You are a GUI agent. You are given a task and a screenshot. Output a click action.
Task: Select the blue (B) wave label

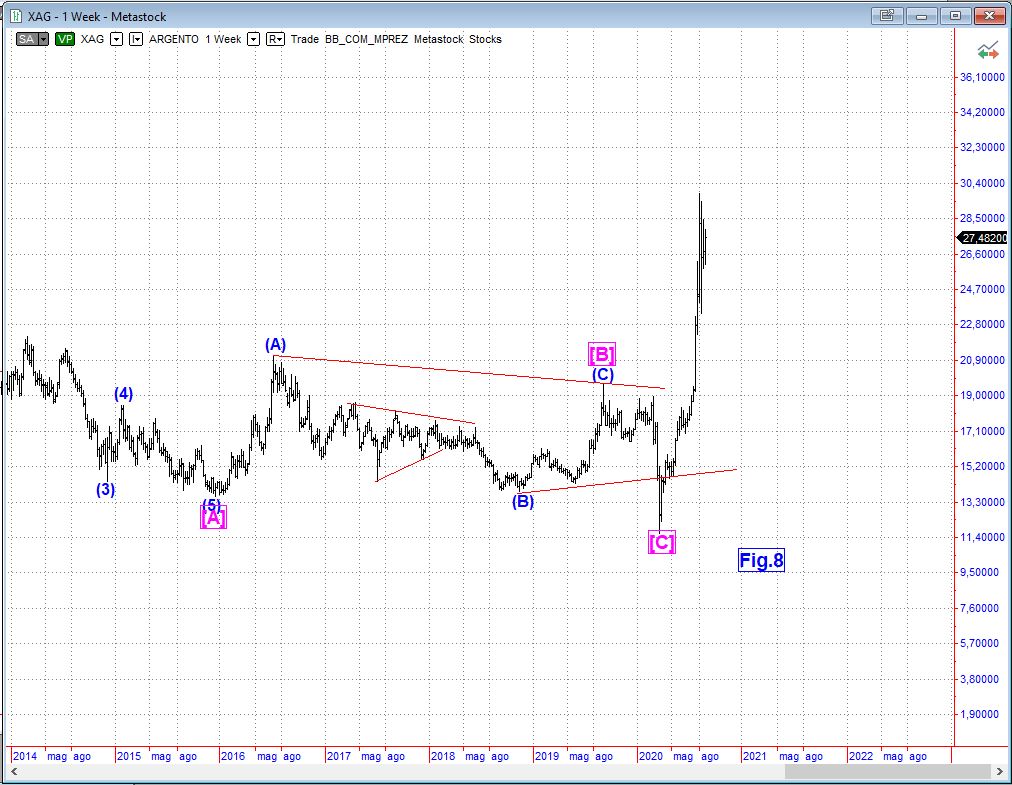pos(523,502)
